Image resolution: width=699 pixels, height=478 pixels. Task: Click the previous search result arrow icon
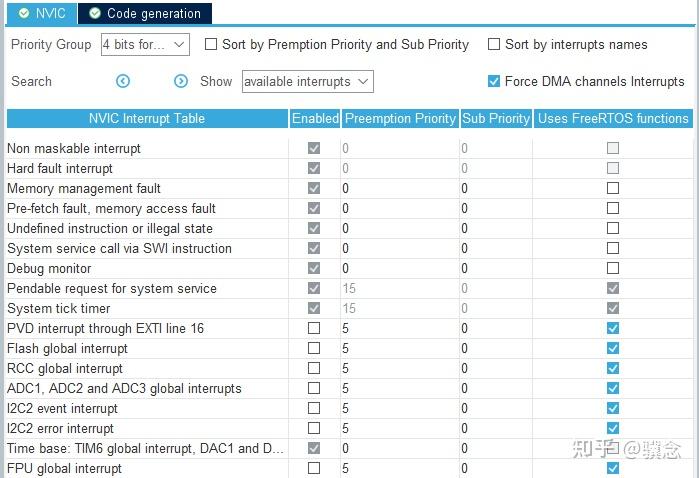[123, 81]
